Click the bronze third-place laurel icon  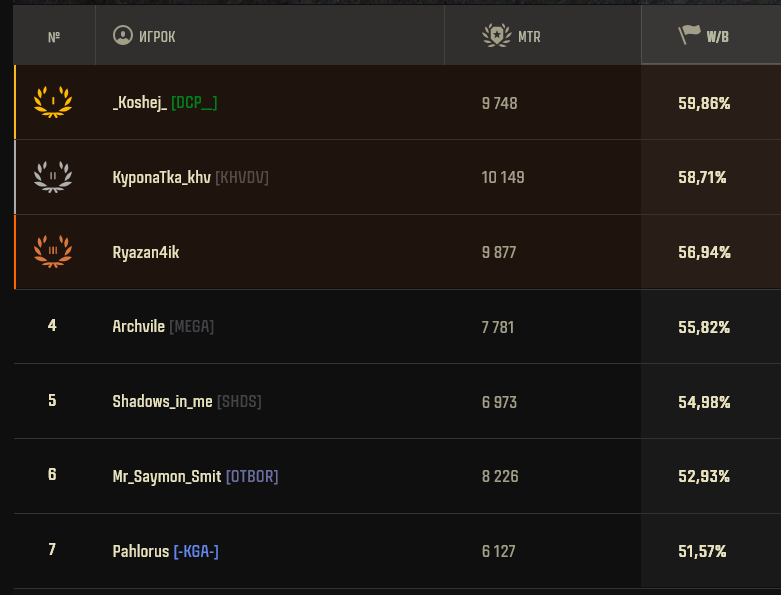pyautogui.click(x=53, y=251)
